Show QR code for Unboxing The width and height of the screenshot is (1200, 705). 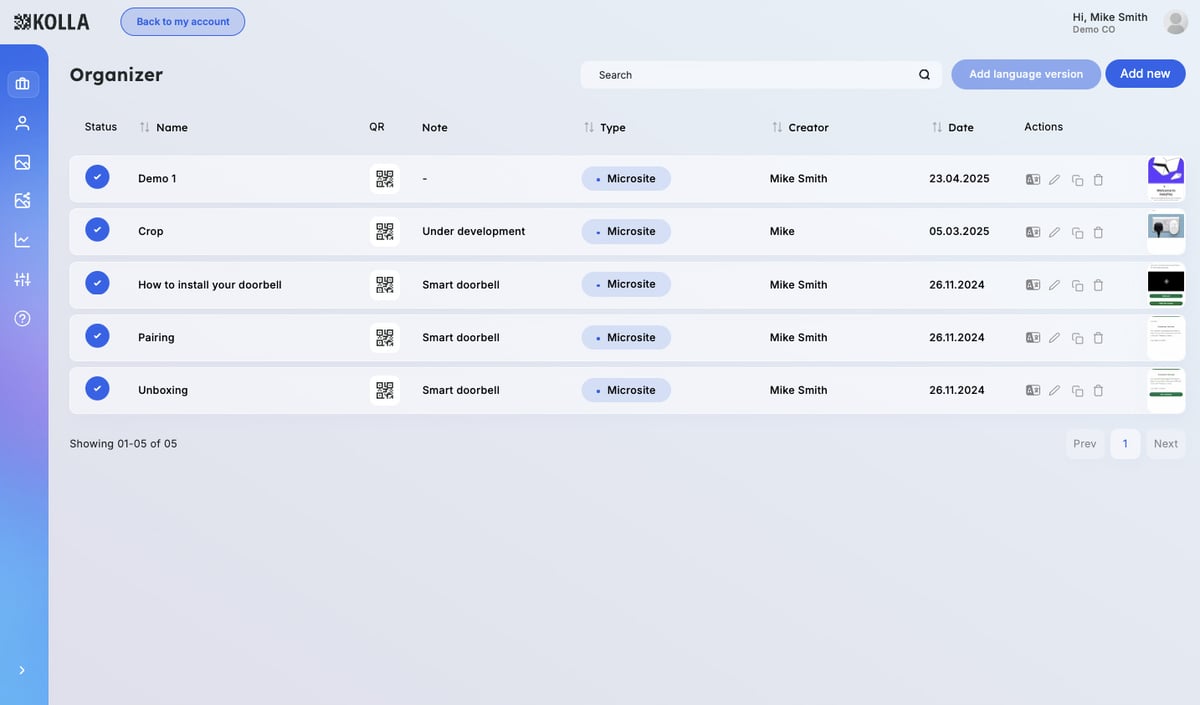384,391
